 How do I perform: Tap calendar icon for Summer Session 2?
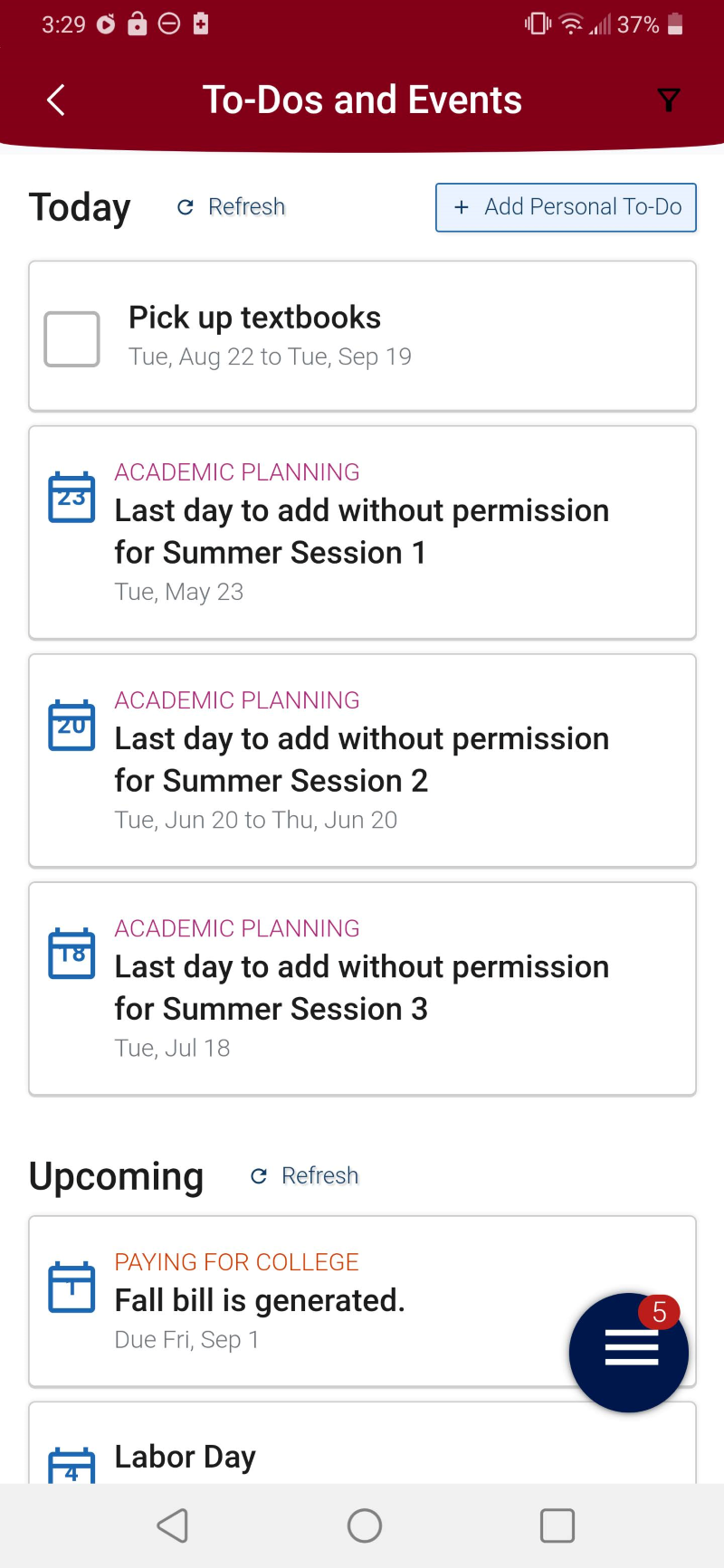pos(71,725)
